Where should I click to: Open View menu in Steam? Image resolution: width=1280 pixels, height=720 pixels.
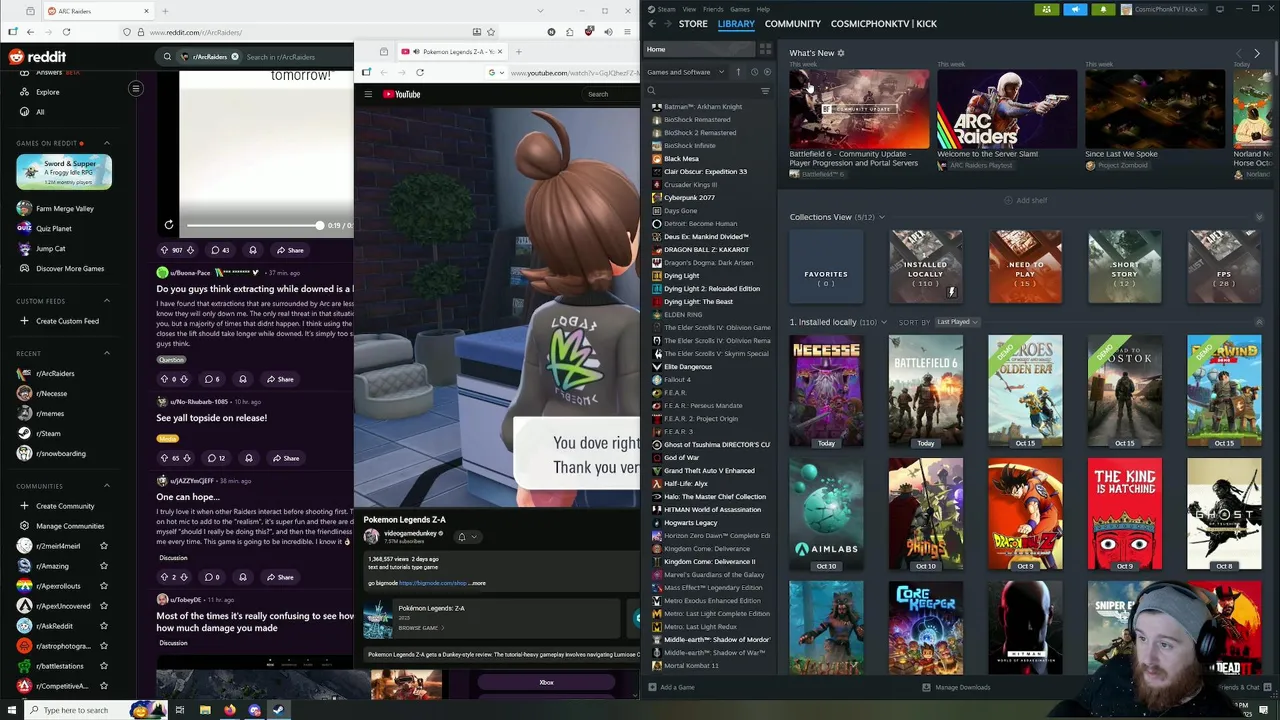(x=689, y=9)
